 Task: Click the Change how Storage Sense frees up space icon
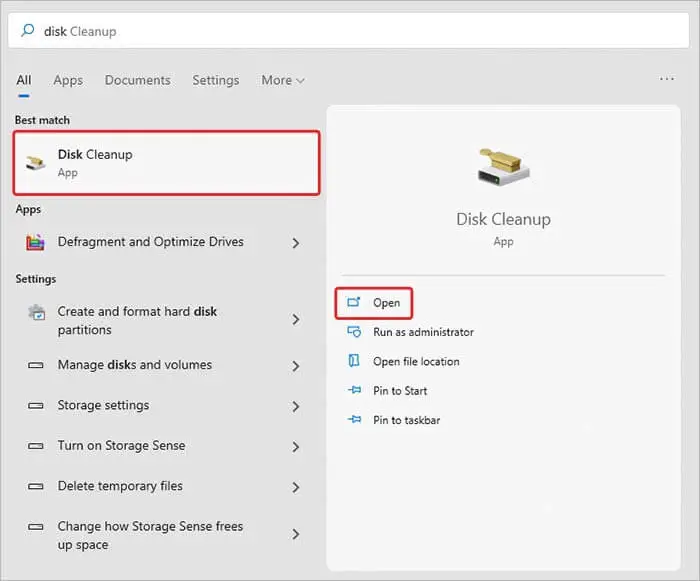(x=36, y=527)
